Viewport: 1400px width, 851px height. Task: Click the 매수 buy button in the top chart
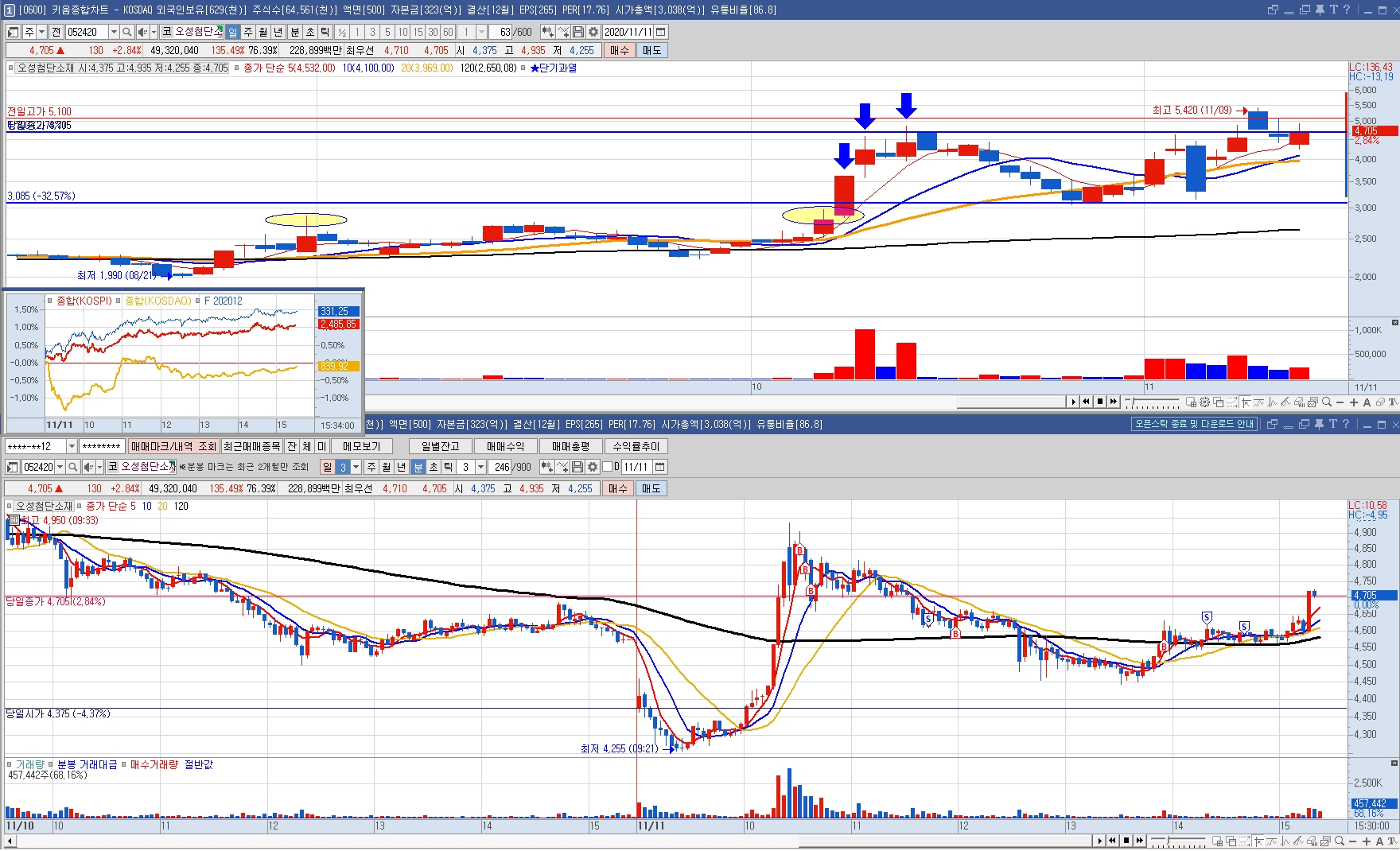(x=619, y=50)
